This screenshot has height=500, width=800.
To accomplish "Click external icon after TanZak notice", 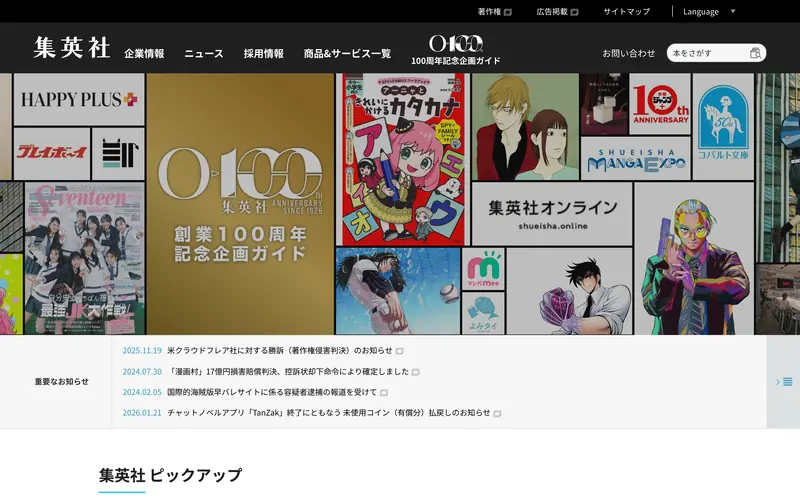I will point(497,413).
